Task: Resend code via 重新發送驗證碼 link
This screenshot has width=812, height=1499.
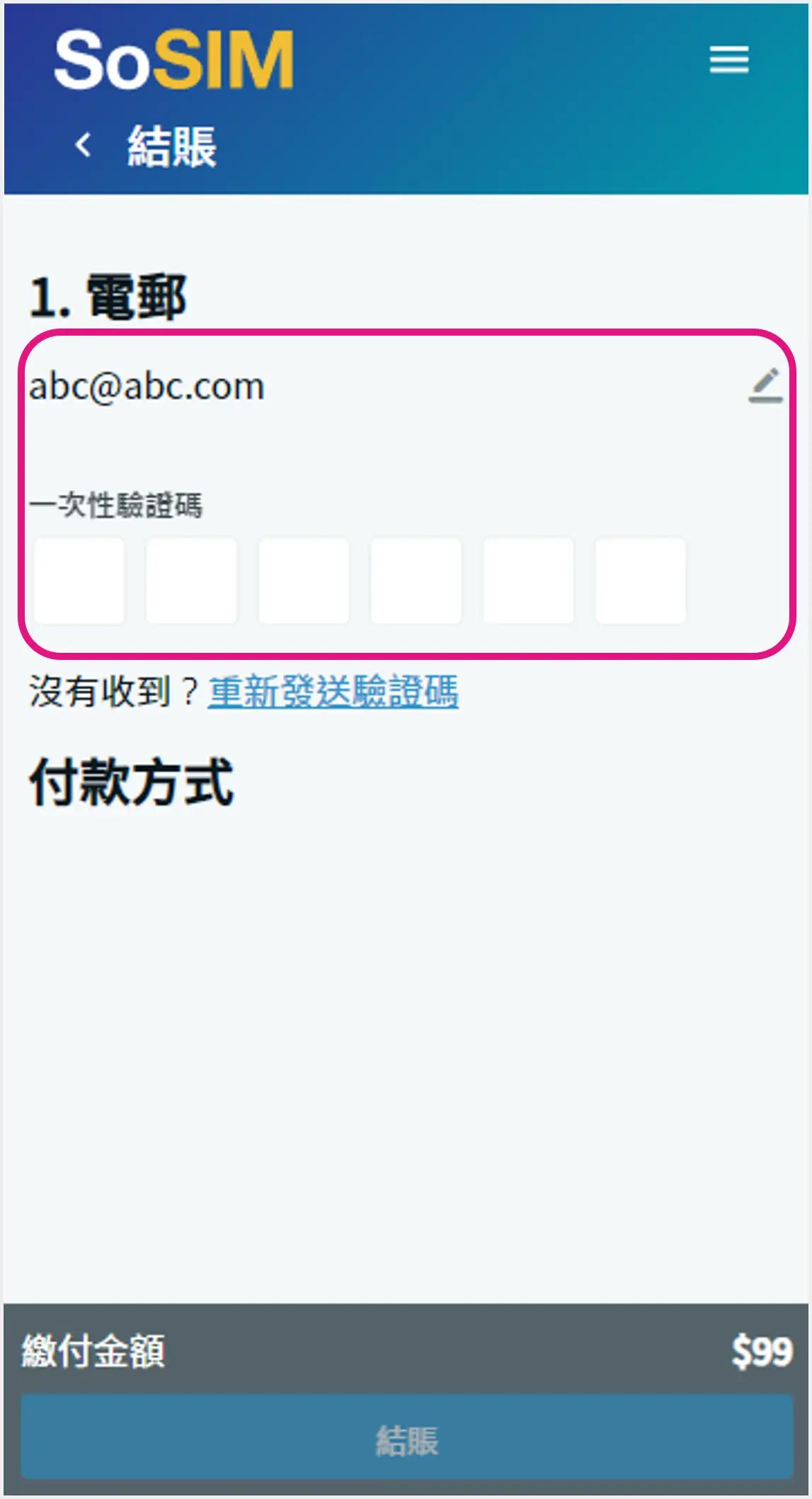Action: [x=333, y=691]
